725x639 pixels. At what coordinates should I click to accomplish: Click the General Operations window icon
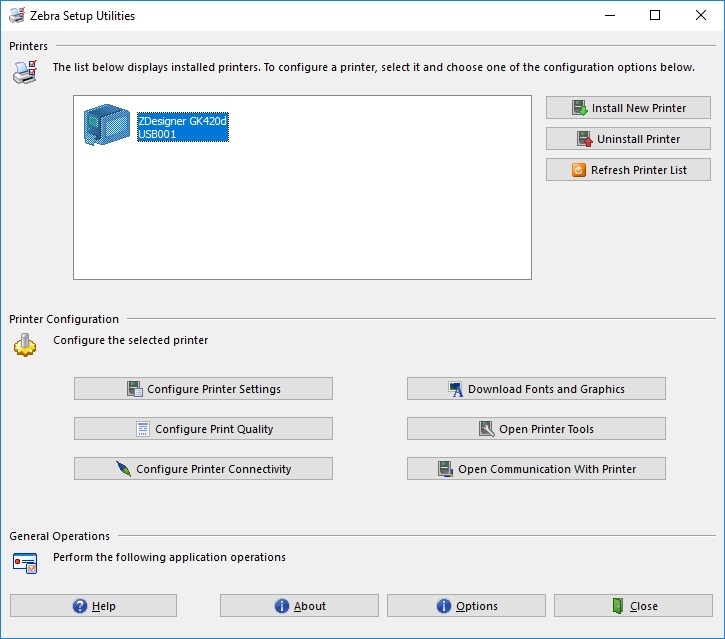click(x=25, y=562)
